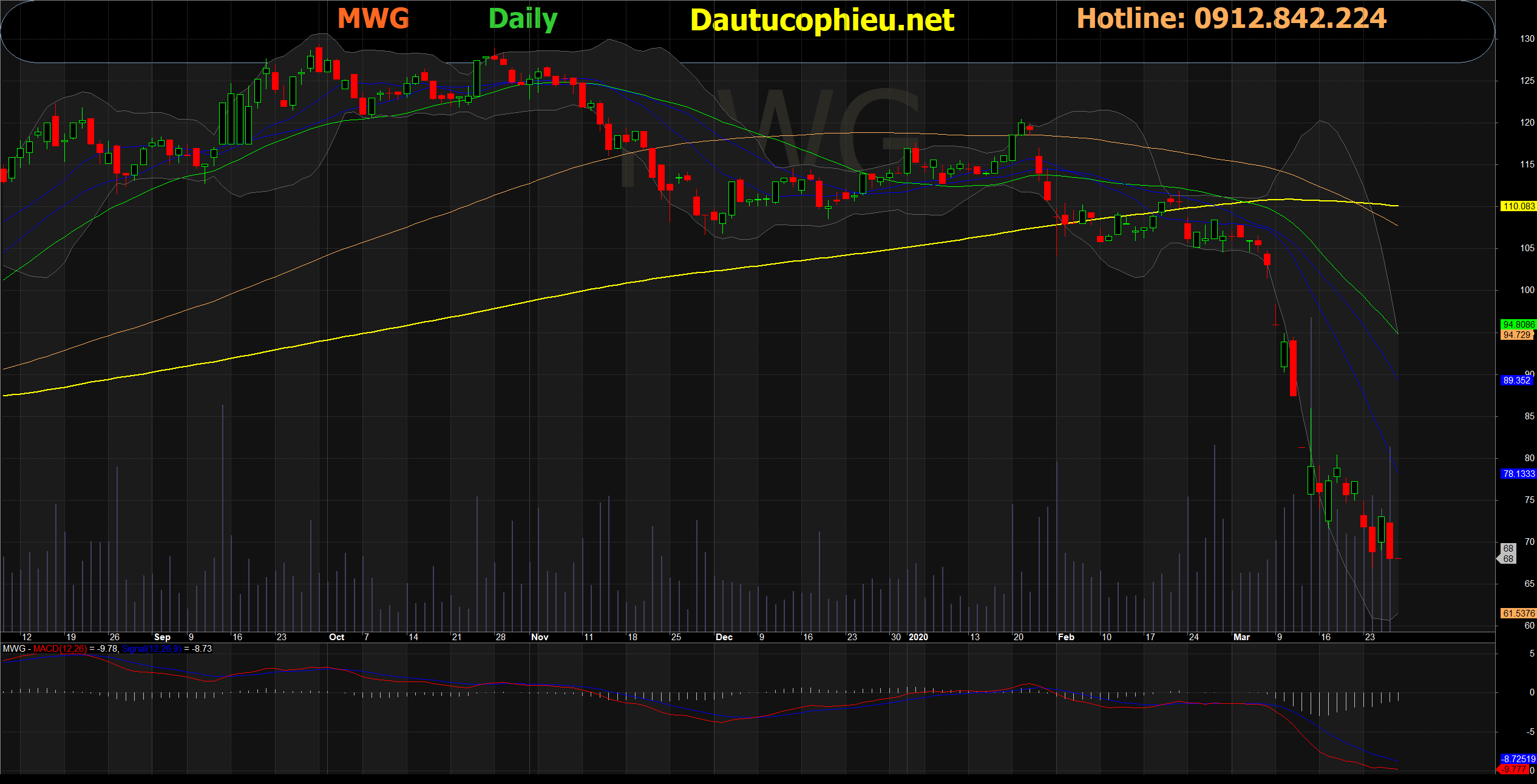Open the Dautucophieu.net site link
1537x784 pixels.
click(822, 20)
